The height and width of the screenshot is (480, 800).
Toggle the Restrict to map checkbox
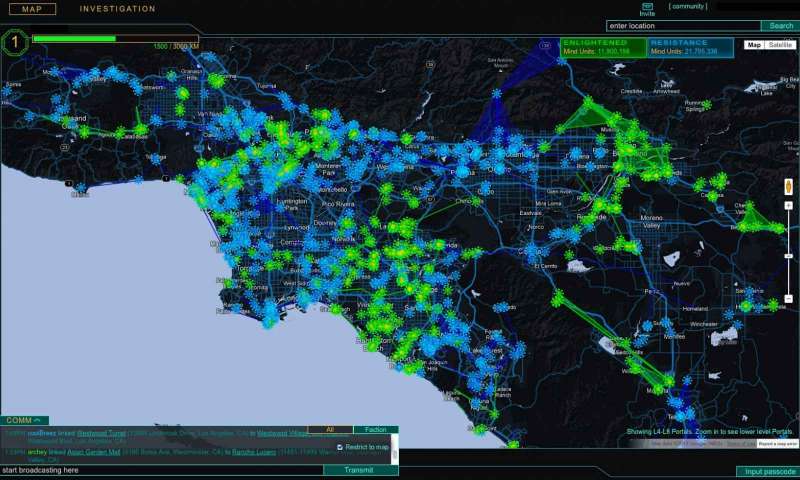click(340, 447)
